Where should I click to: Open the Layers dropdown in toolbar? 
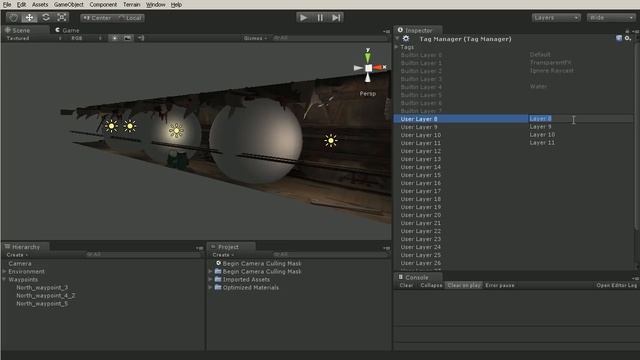click(556, 18)
